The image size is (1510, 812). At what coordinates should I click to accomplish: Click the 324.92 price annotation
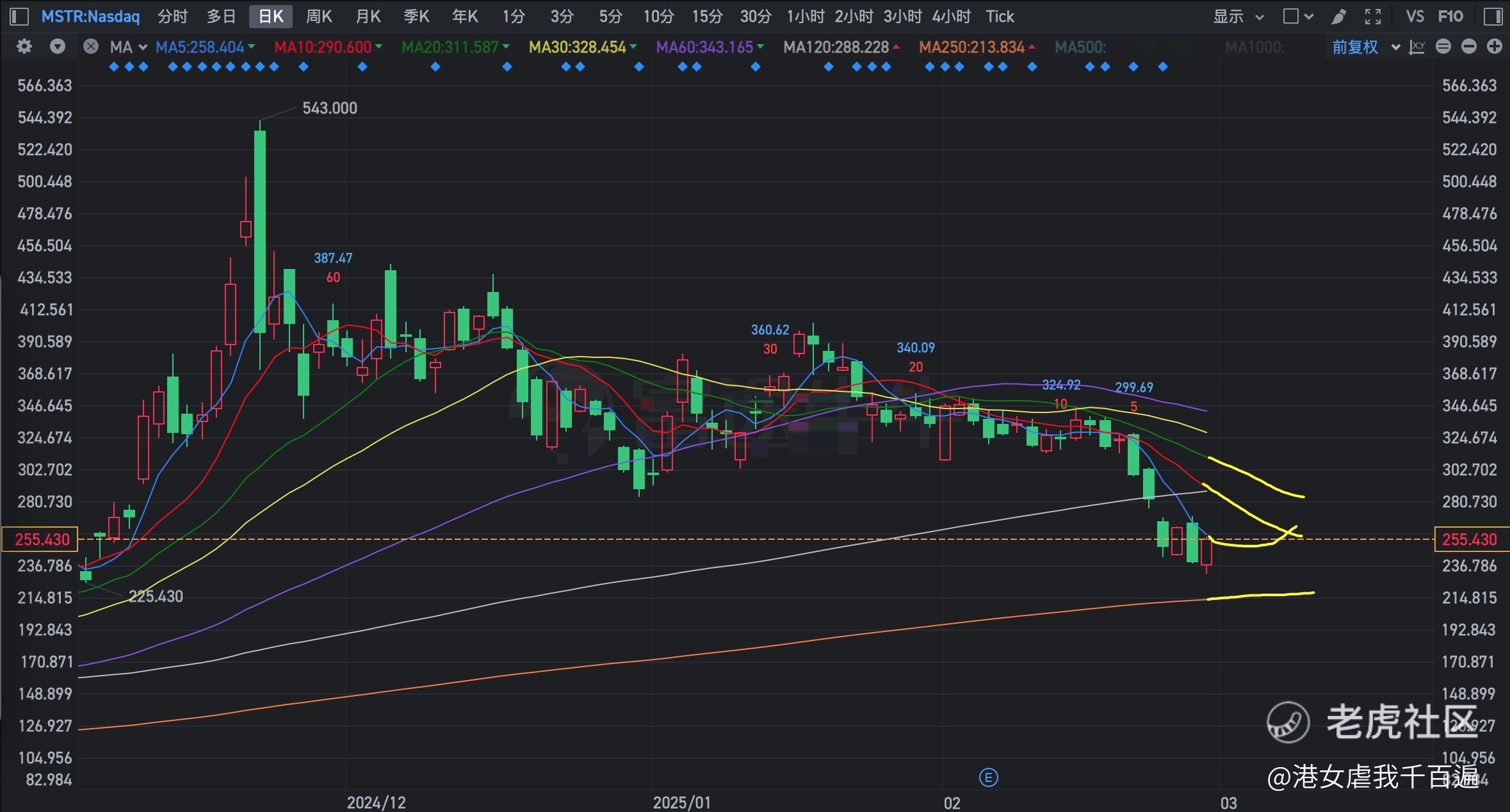(x=1061, y=385)
